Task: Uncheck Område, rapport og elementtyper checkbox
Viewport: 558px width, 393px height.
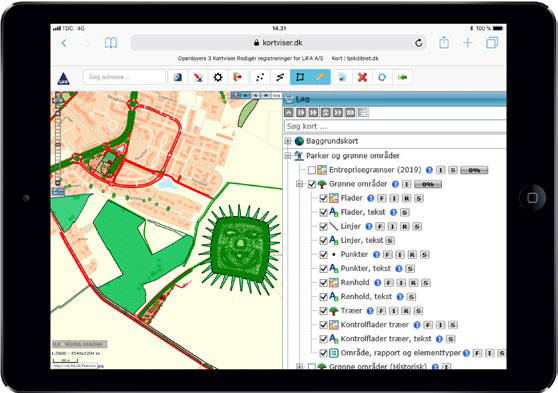Action: (323, 353)
